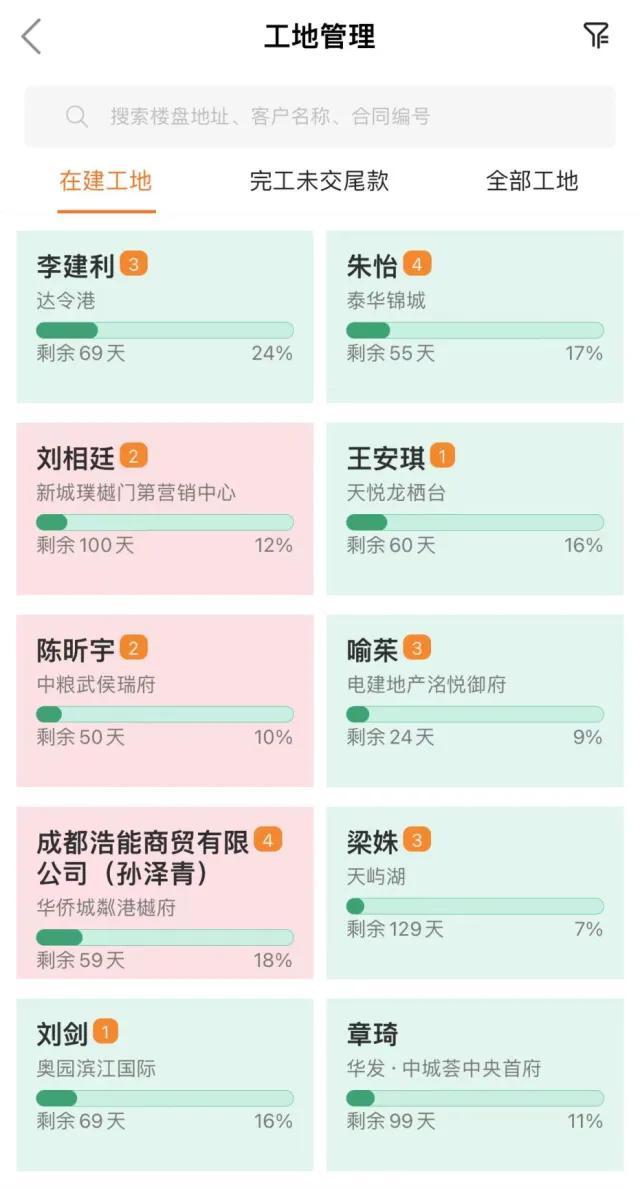Switch to 完工未交尾款 tab
640x1189 pixels.
pos(319,180)
